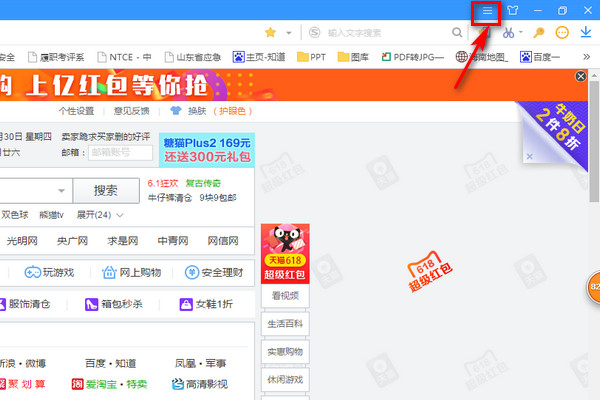Click the skin shirt icon in title bar

513,11
